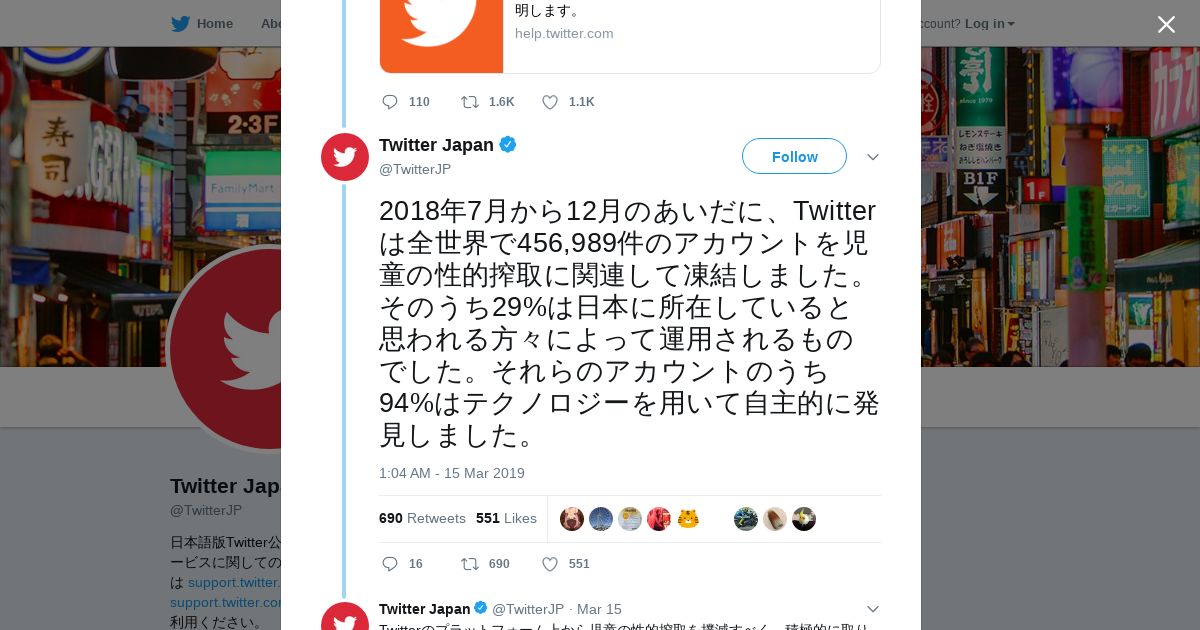Click retweet icon showing 690
Screen dimensions: 1200x630
(x=469, y=564)
